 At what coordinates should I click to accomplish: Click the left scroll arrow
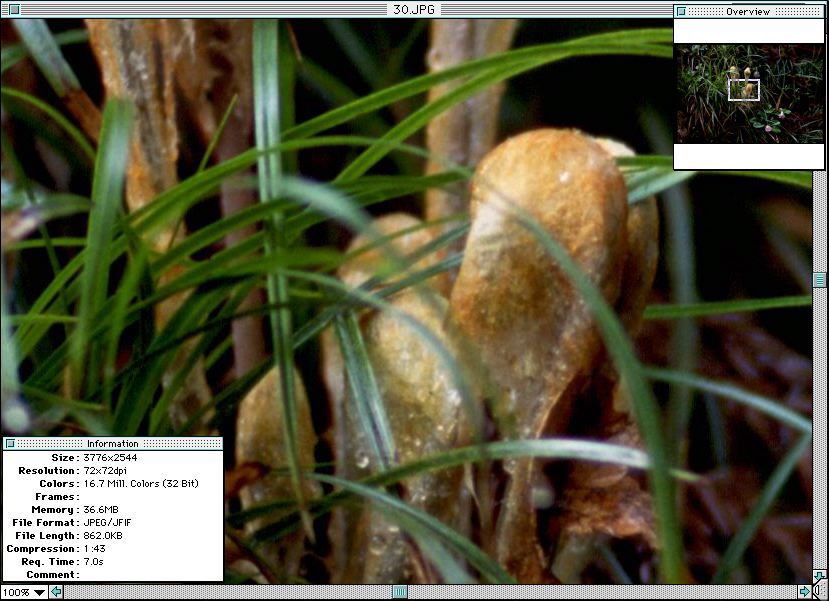[56, 592]
